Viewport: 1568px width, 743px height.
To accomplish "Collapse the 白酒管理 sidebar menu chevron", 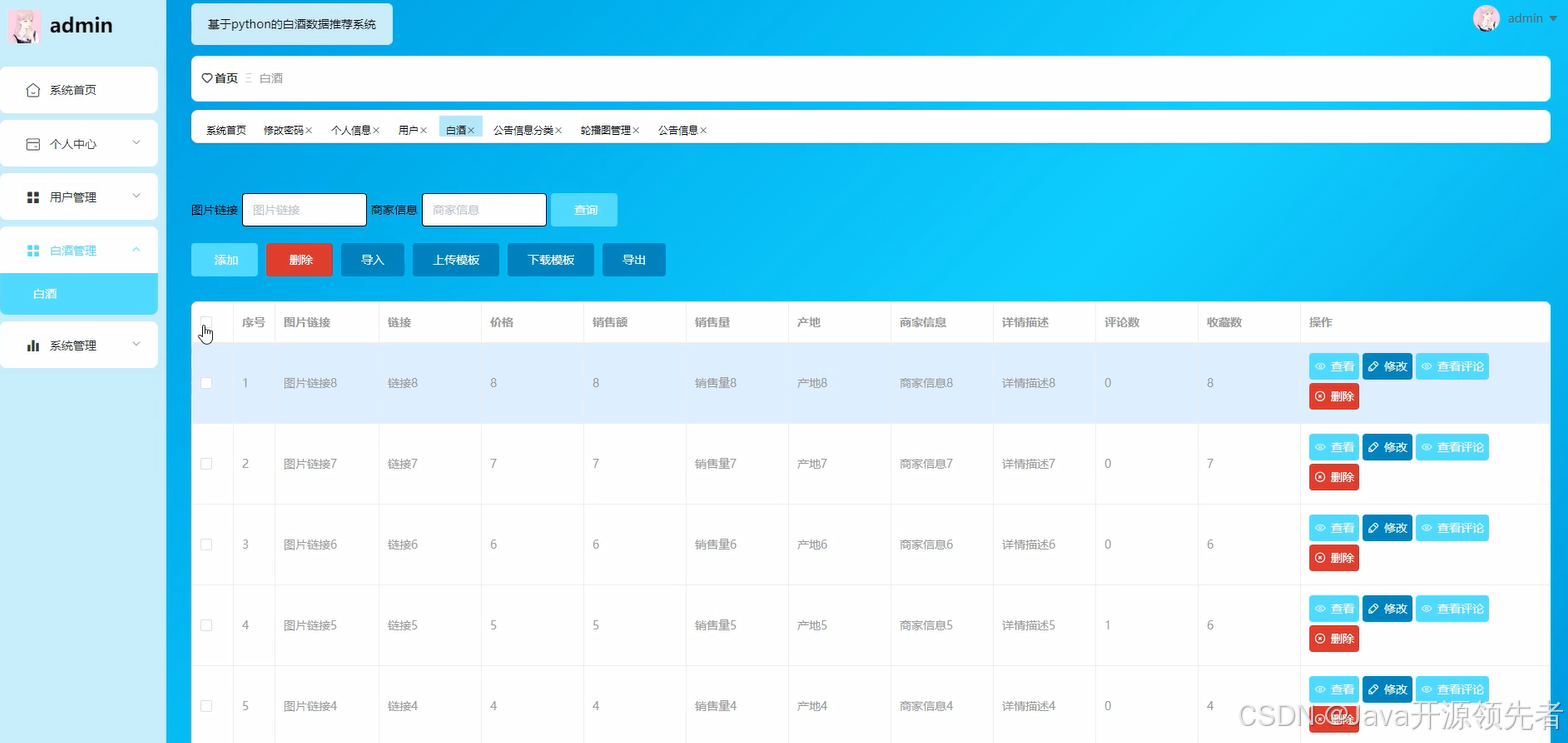I will point(136,250).
